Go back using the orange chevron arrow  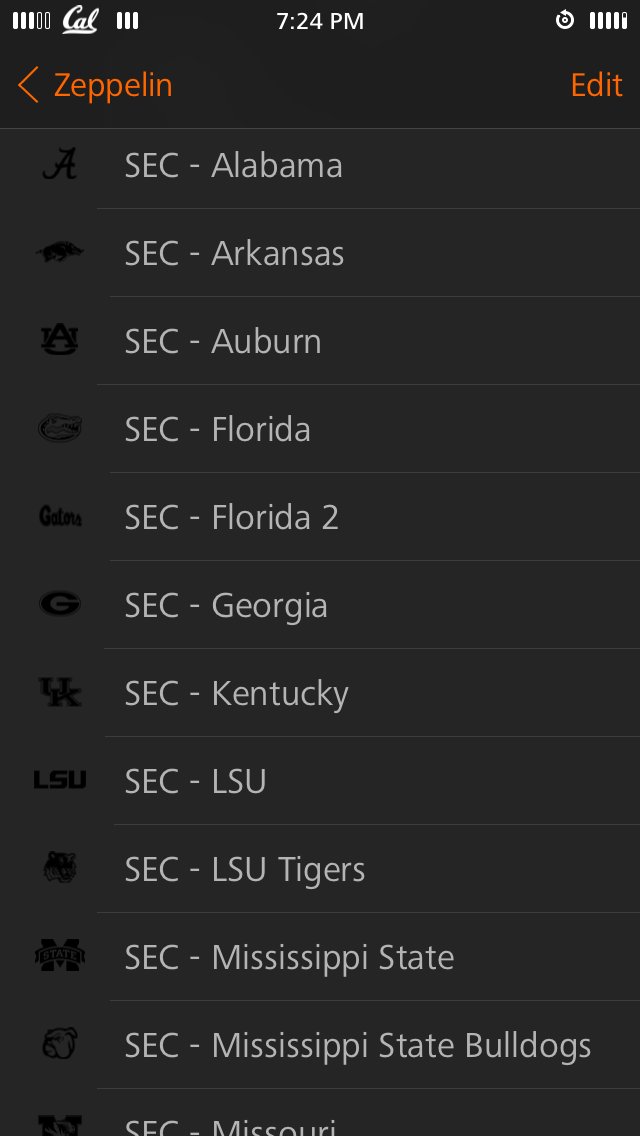click(28, 85)
